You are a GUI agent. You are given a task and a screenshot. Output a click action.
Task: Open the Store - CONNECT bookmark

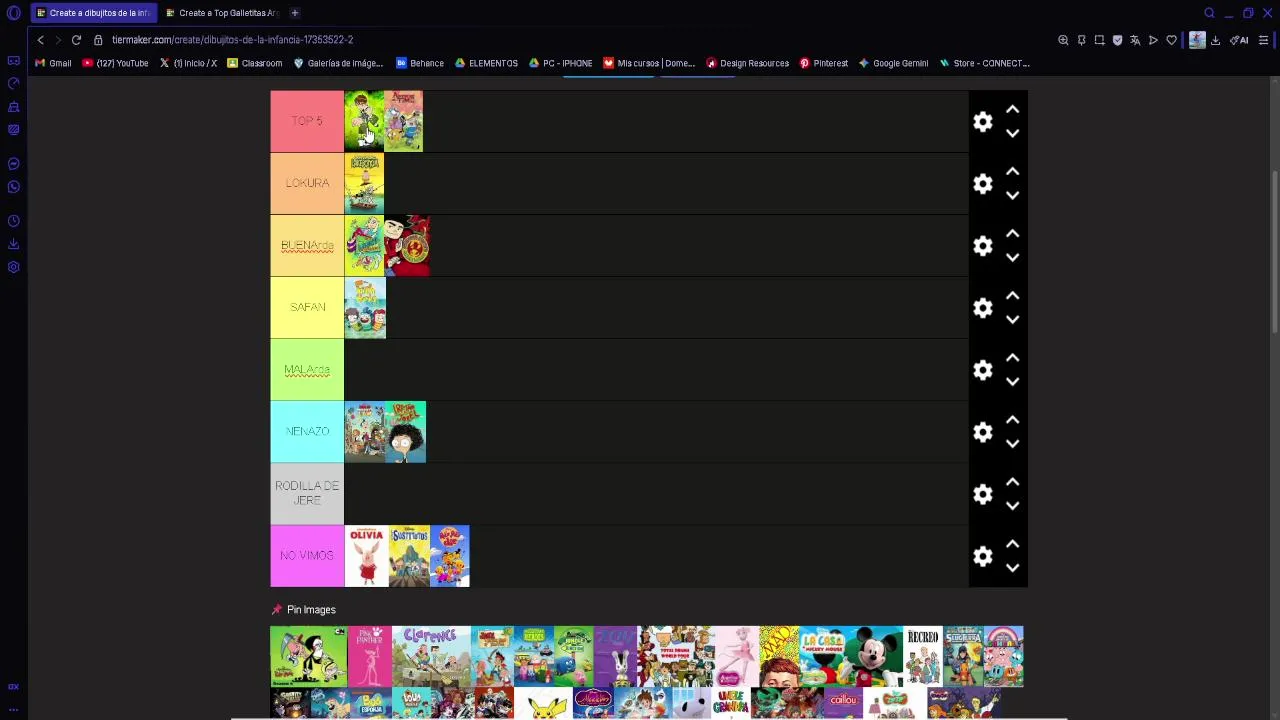coord(984,63)
